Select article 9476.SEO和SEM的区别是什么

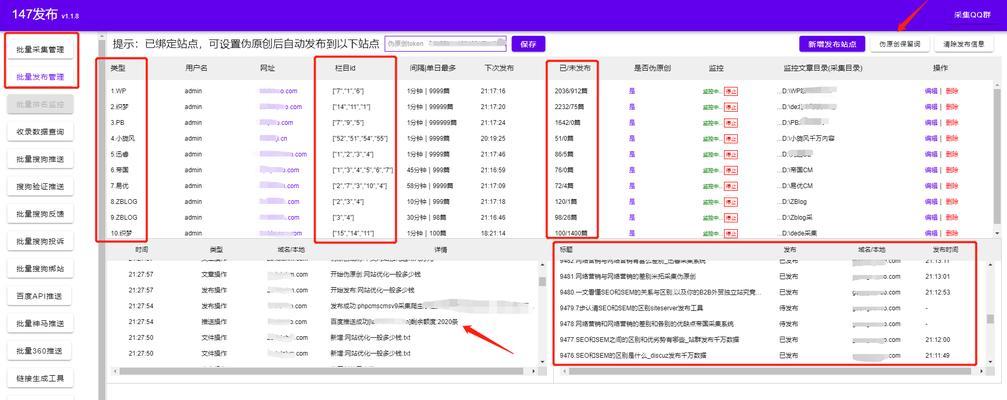(x=633, y=356)
